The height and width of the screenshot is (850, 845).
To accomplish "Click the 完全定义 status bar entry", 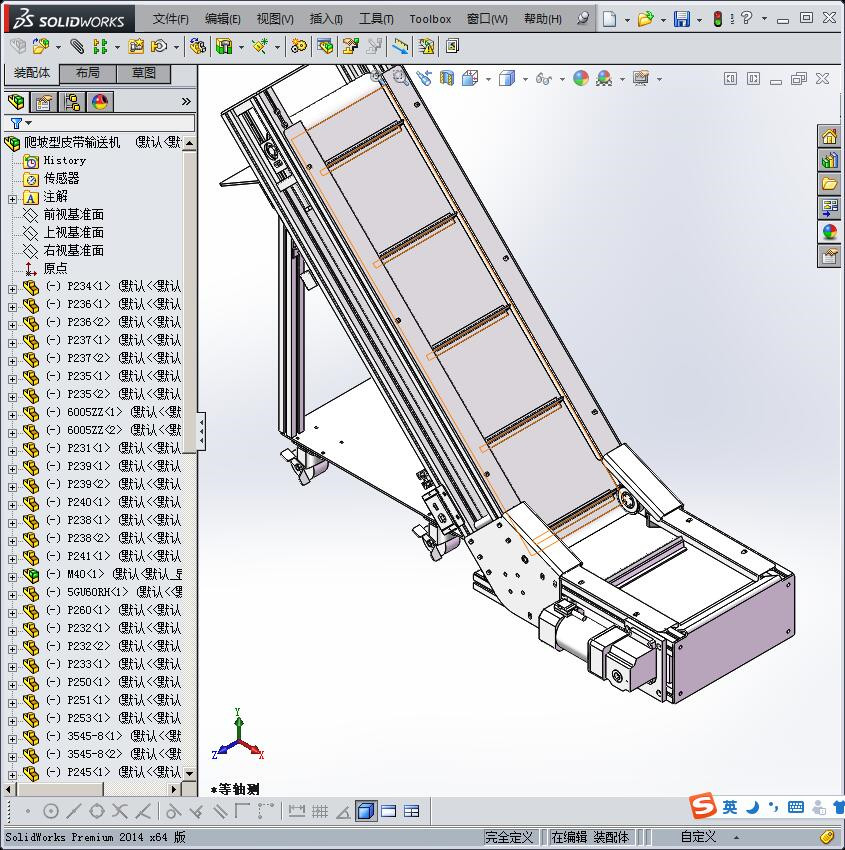I will coord(508,837).
